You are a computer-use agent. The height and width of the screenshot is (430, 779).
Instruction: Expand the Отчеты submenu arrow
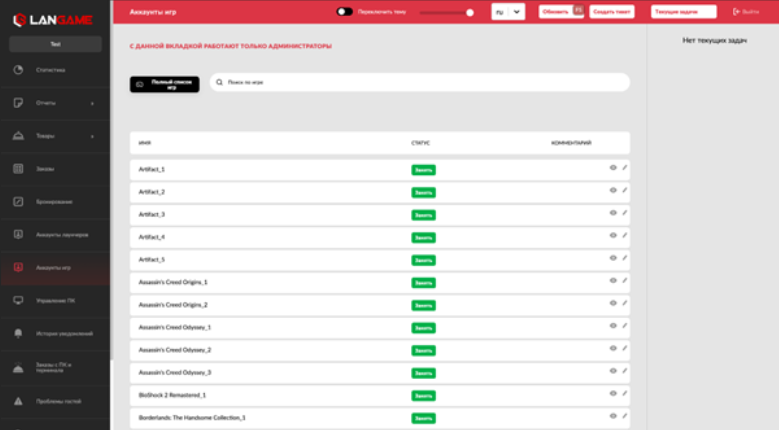[x=92, y=103]
